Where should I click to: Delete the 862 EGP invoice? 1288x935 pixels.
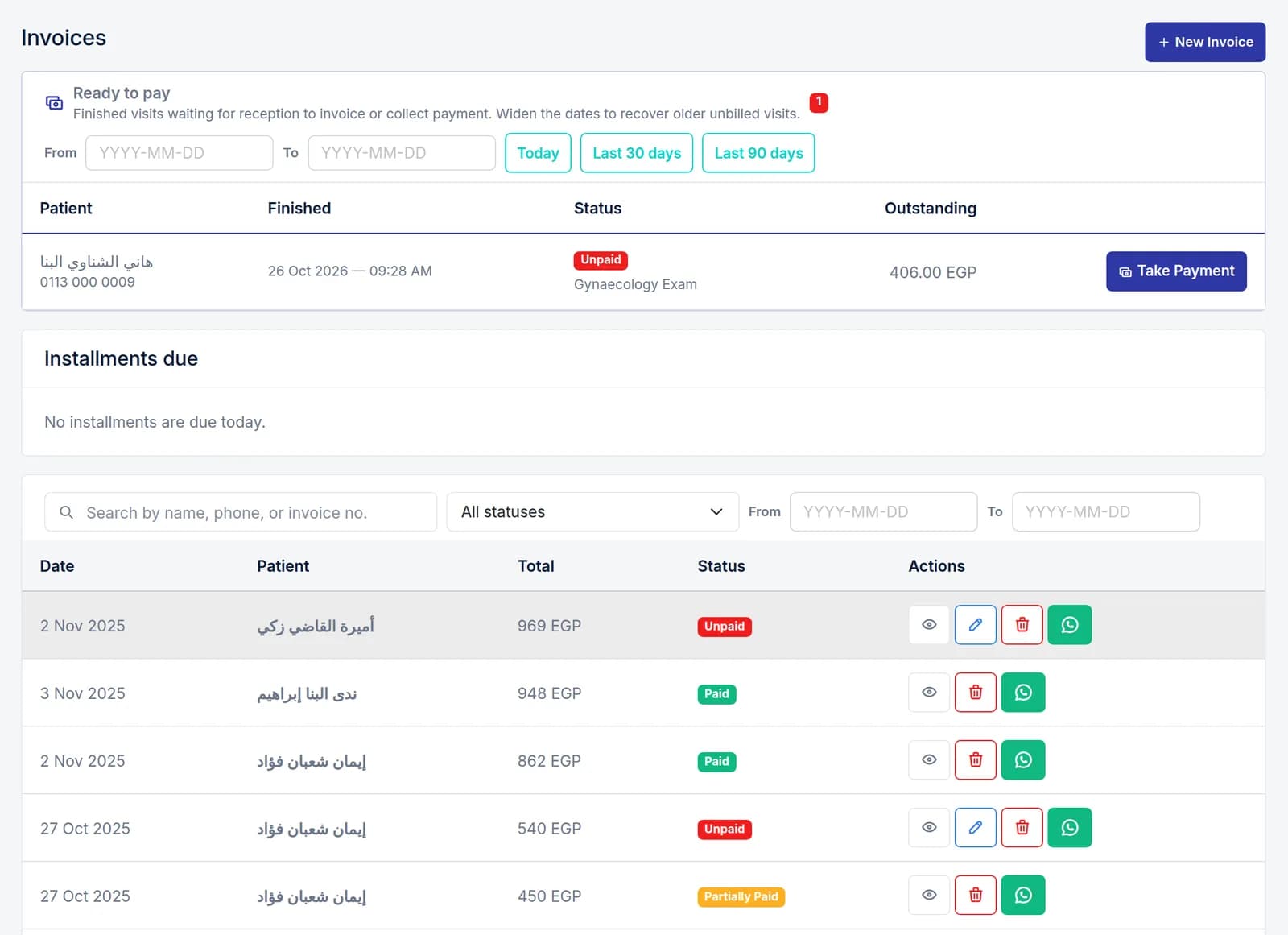click(976, 760)
